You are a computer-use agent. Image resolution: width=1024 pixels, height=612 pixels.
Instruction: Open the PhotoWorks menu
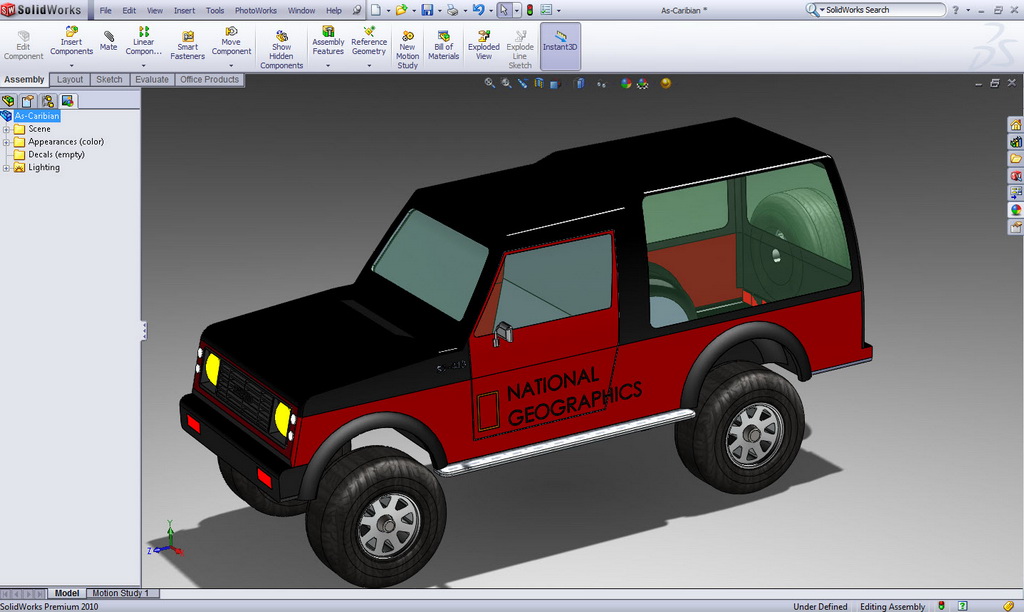tap(256, 10)
